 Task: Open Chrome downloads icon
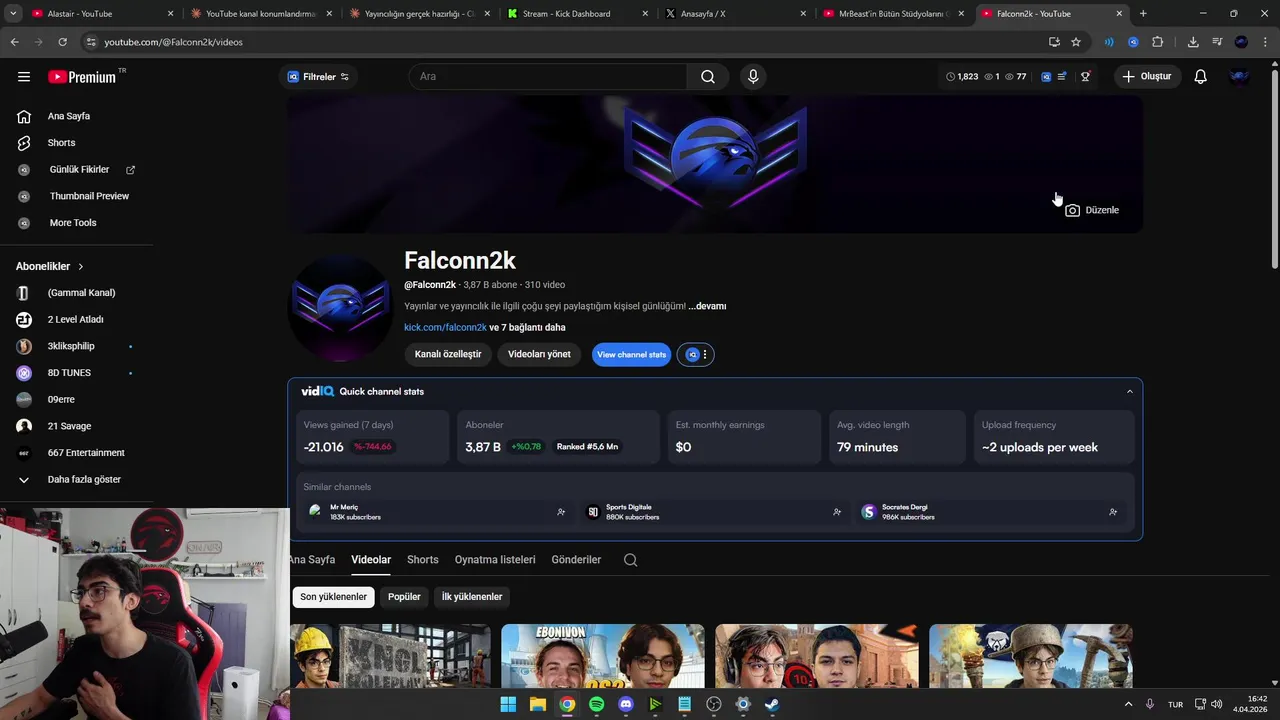[x=1193, y=42]
